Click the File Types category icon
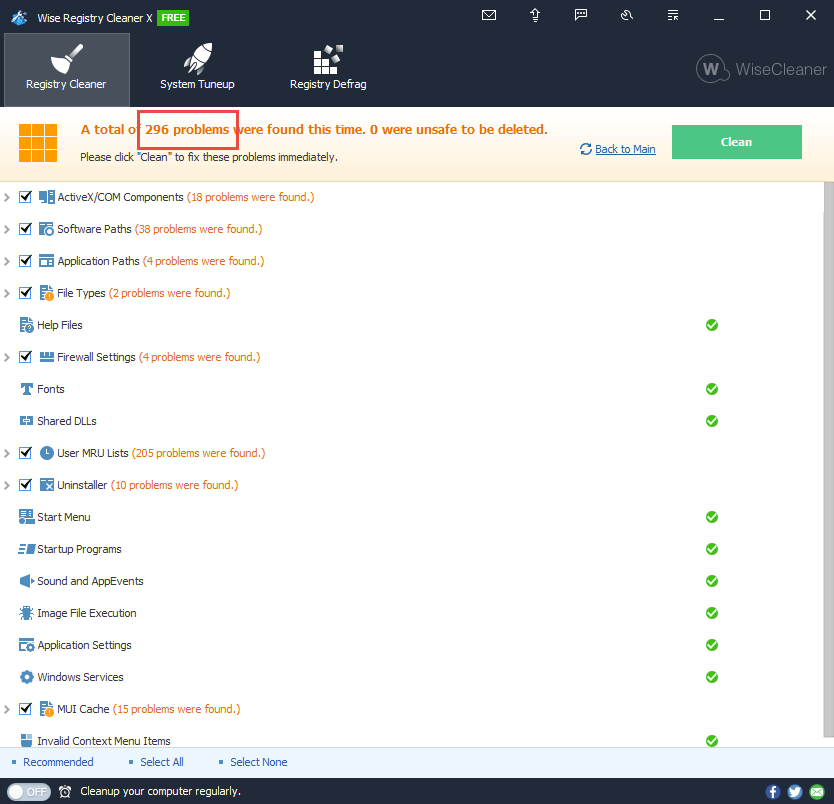The width and height of the screenshot is (834, 804). (x=47, y=293)
